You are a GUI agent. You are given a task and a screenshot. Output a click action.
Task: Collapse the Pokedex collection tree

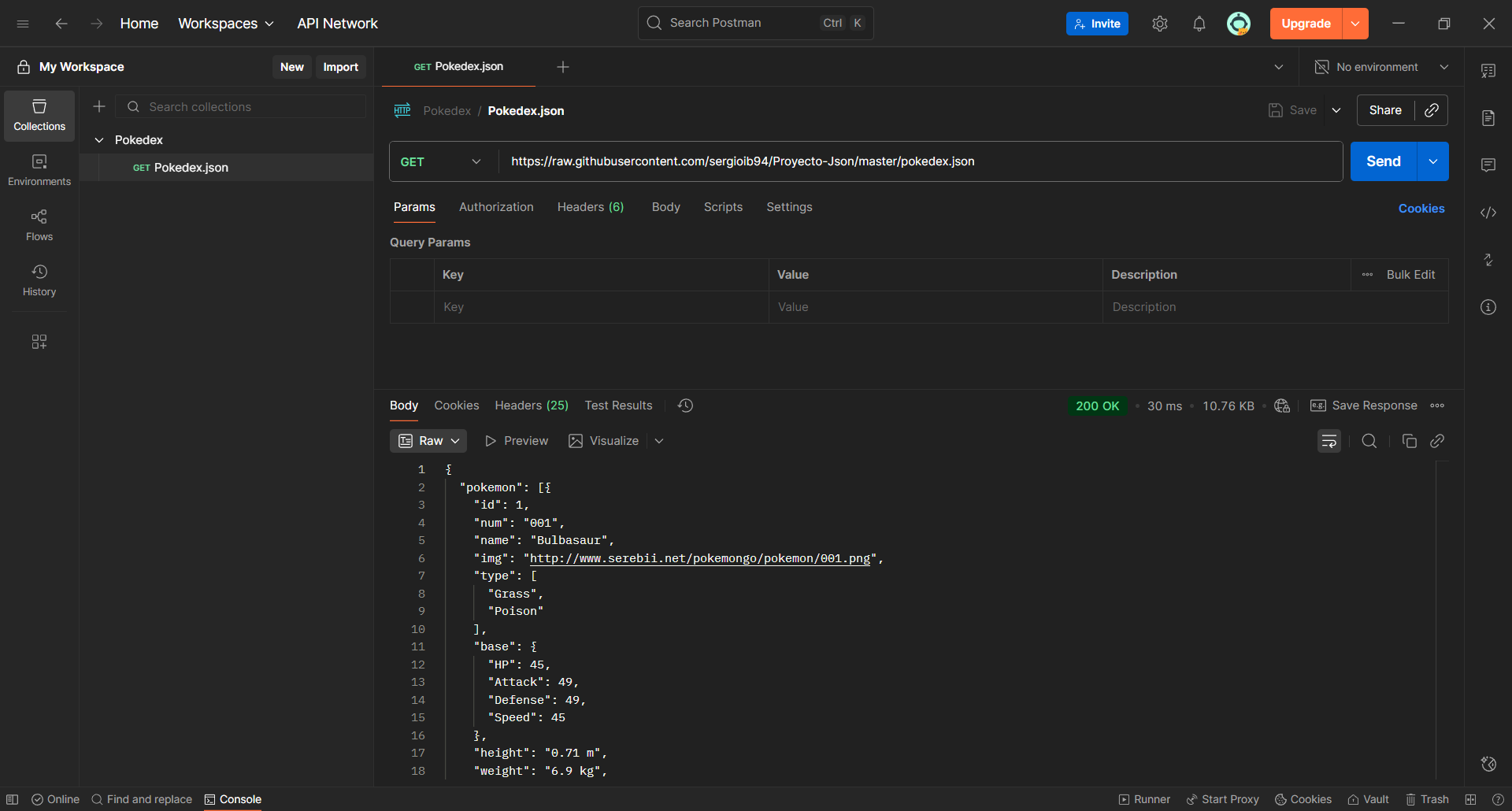(99, 140)
